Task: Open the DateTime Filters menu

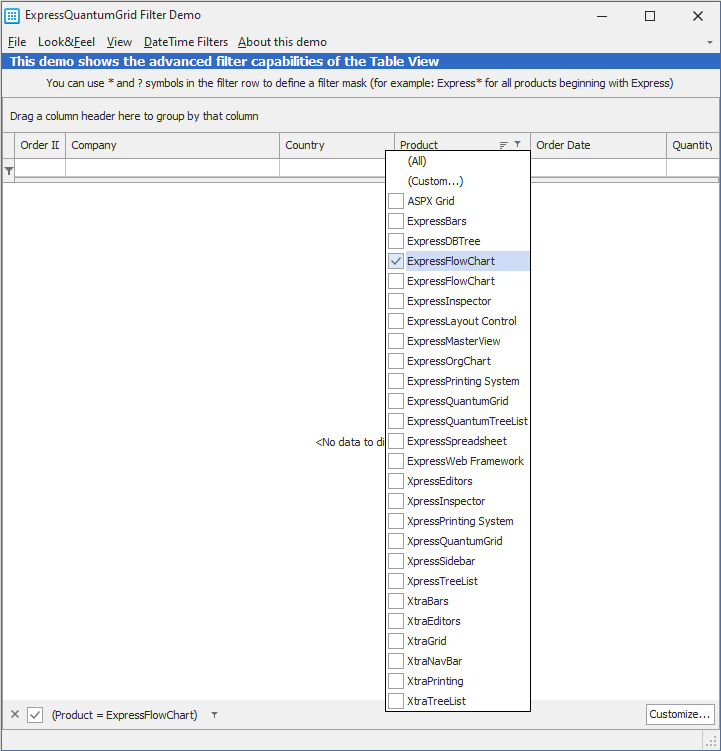Action: click(x=186, y=42)
